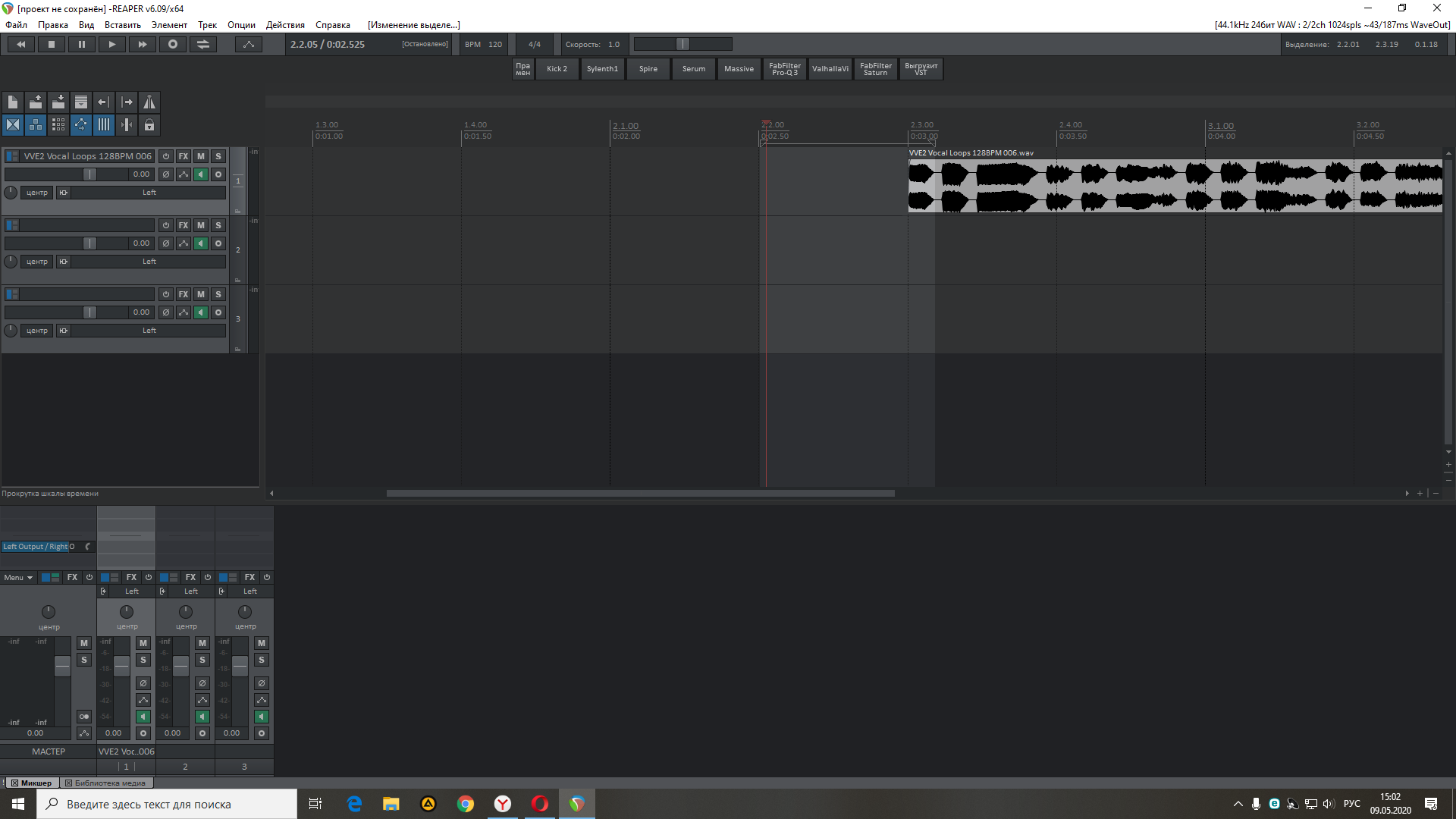The height and width of the screenshot is (819, 1456).
Task: Toggle auto-crossfade toolbar icon
Action: coord(13,125)
